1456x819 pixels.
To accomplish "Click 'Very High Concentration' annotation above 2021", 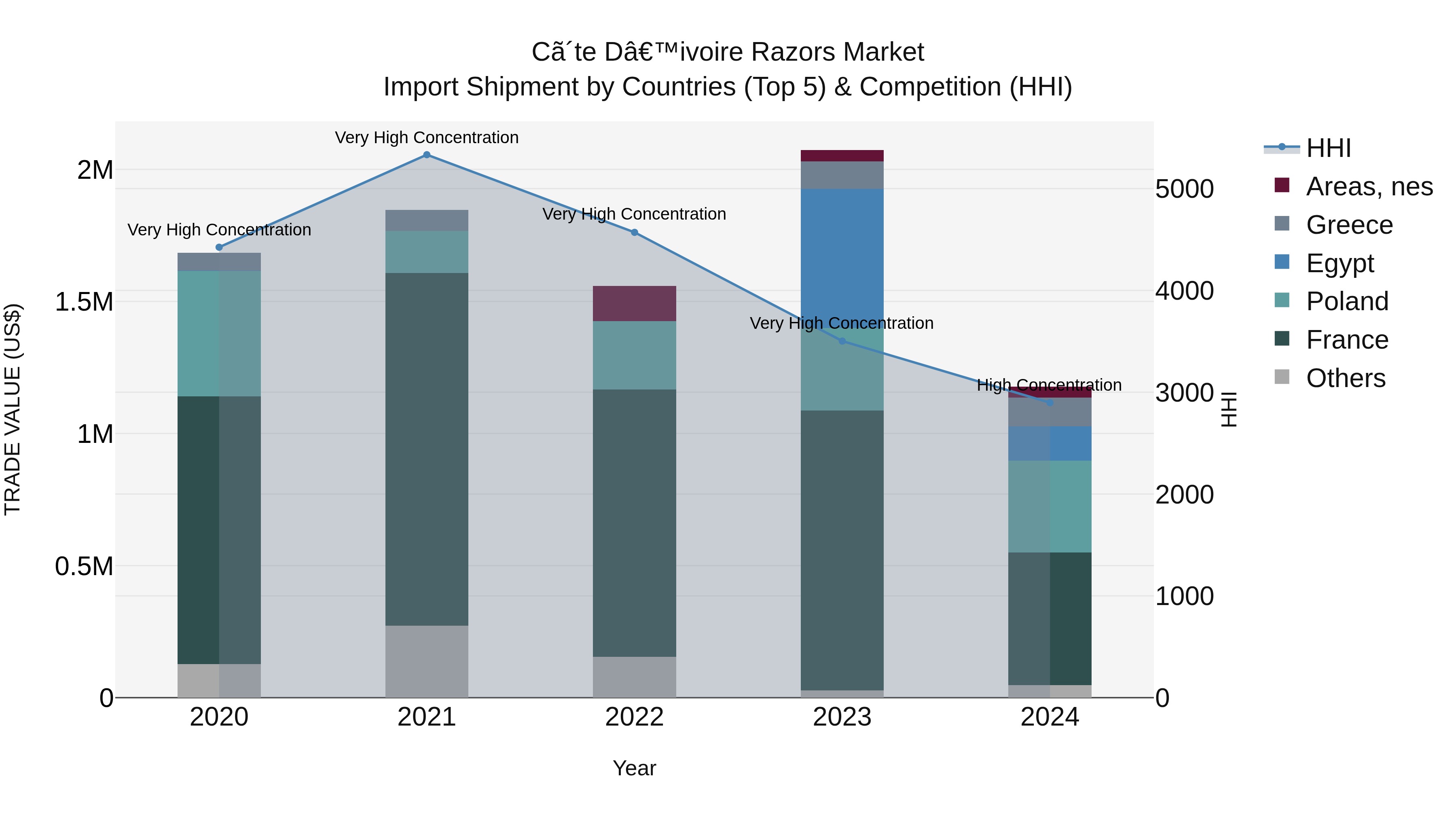I will pos(427,138).
